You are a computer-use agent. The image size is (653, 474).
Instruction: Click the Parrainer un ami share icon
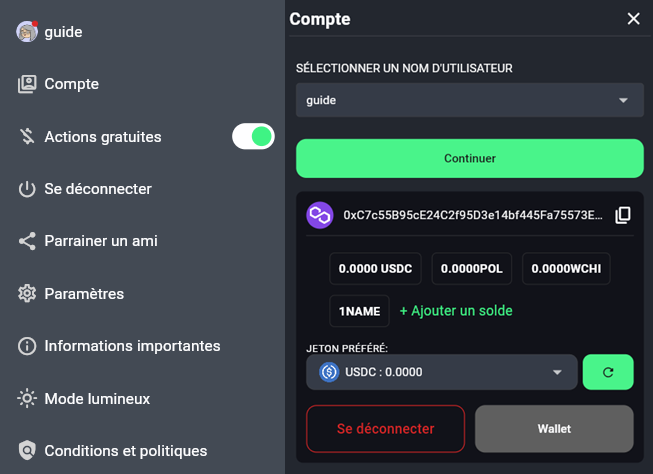[x=27, y=241]
